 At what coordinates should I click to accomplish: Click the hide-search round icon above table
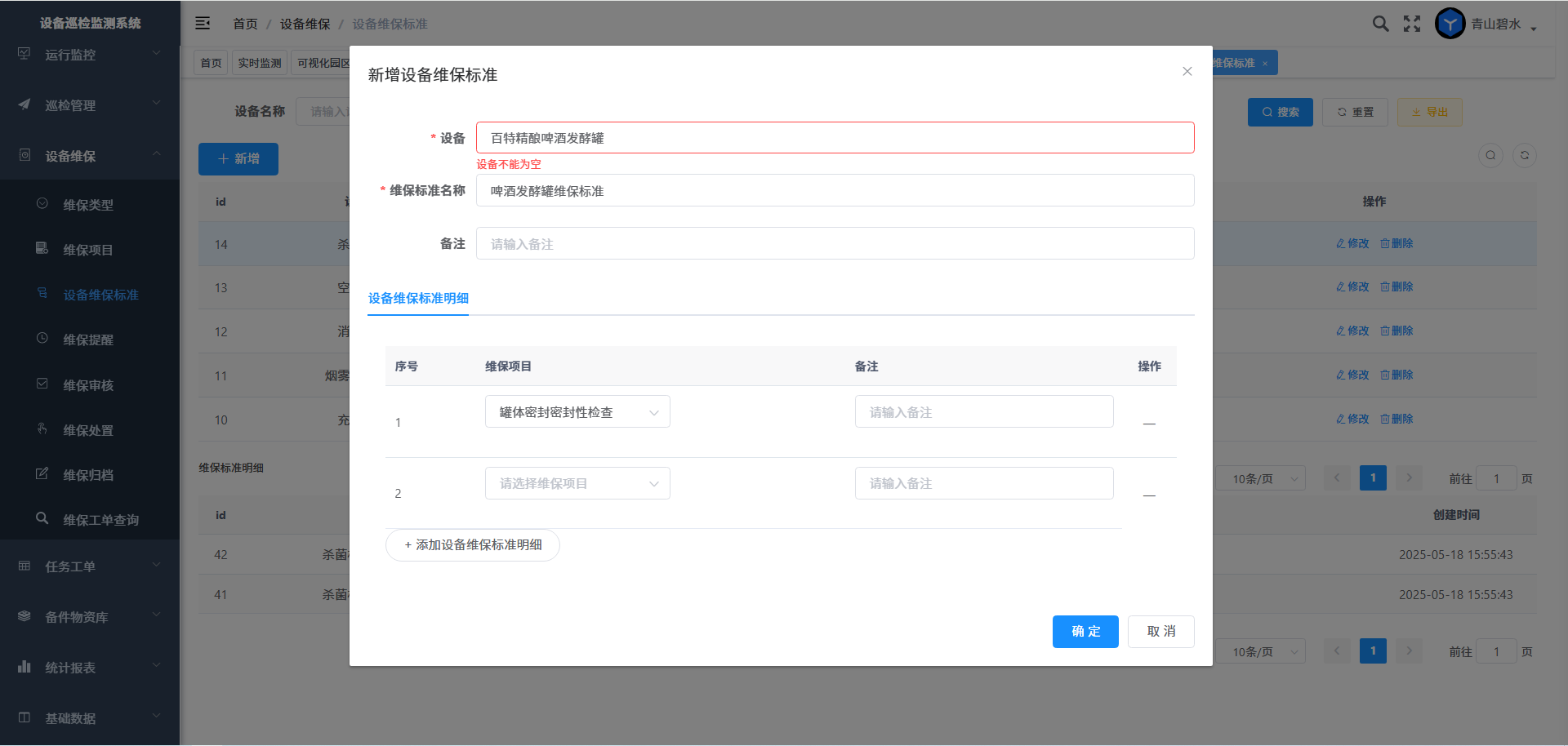click(x=1490, y=156)
